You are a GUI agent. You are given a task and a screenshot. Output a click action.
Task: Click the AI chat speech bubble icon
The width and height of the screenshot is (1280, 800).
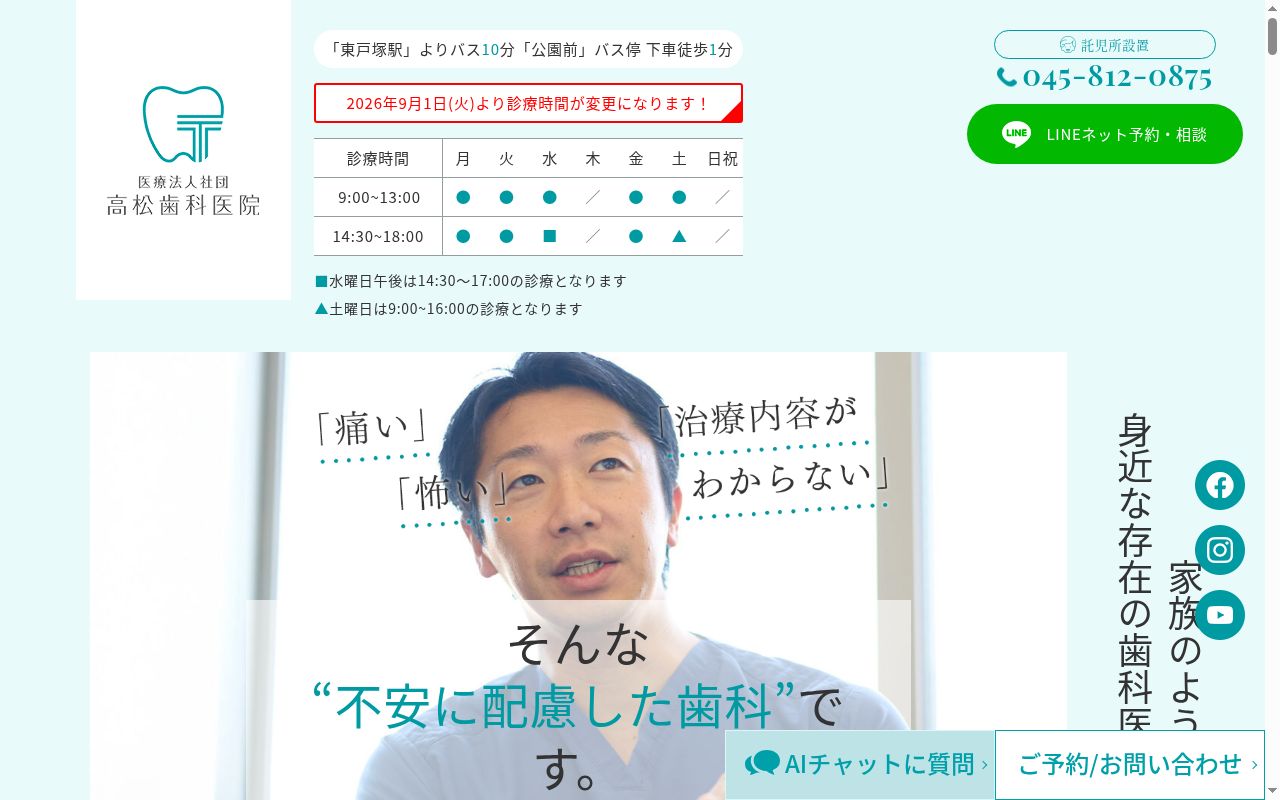click(762, 764)
